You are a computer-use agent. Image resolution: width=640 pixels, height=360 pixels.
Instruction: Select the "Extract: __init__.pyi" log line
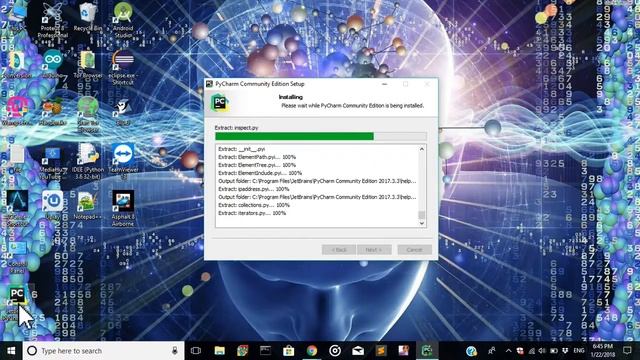(242, 149)
